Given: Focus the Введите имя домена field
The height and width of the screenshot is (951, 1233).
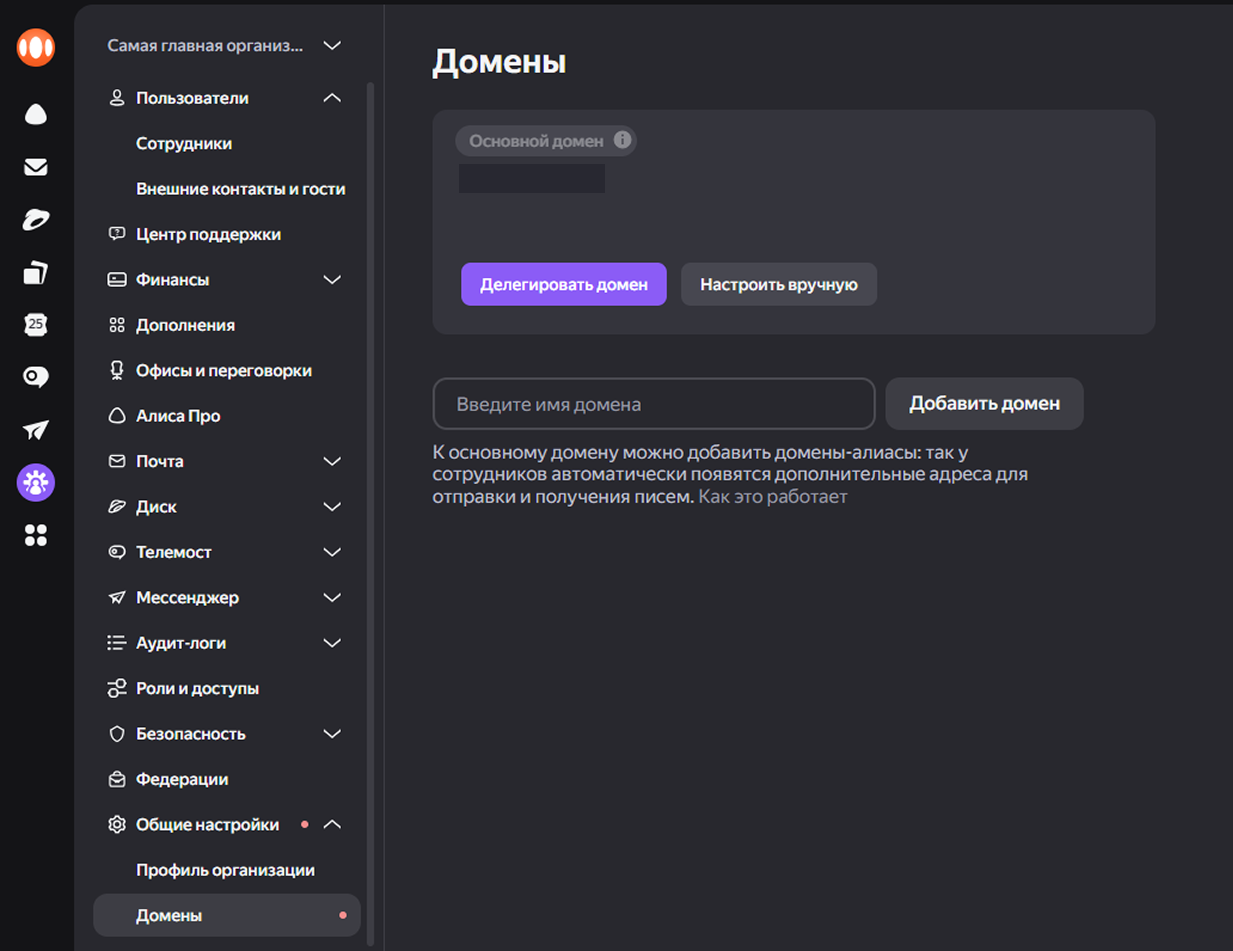Looking at the screenshot, I should pyautogui.click(x=653, y=405).
